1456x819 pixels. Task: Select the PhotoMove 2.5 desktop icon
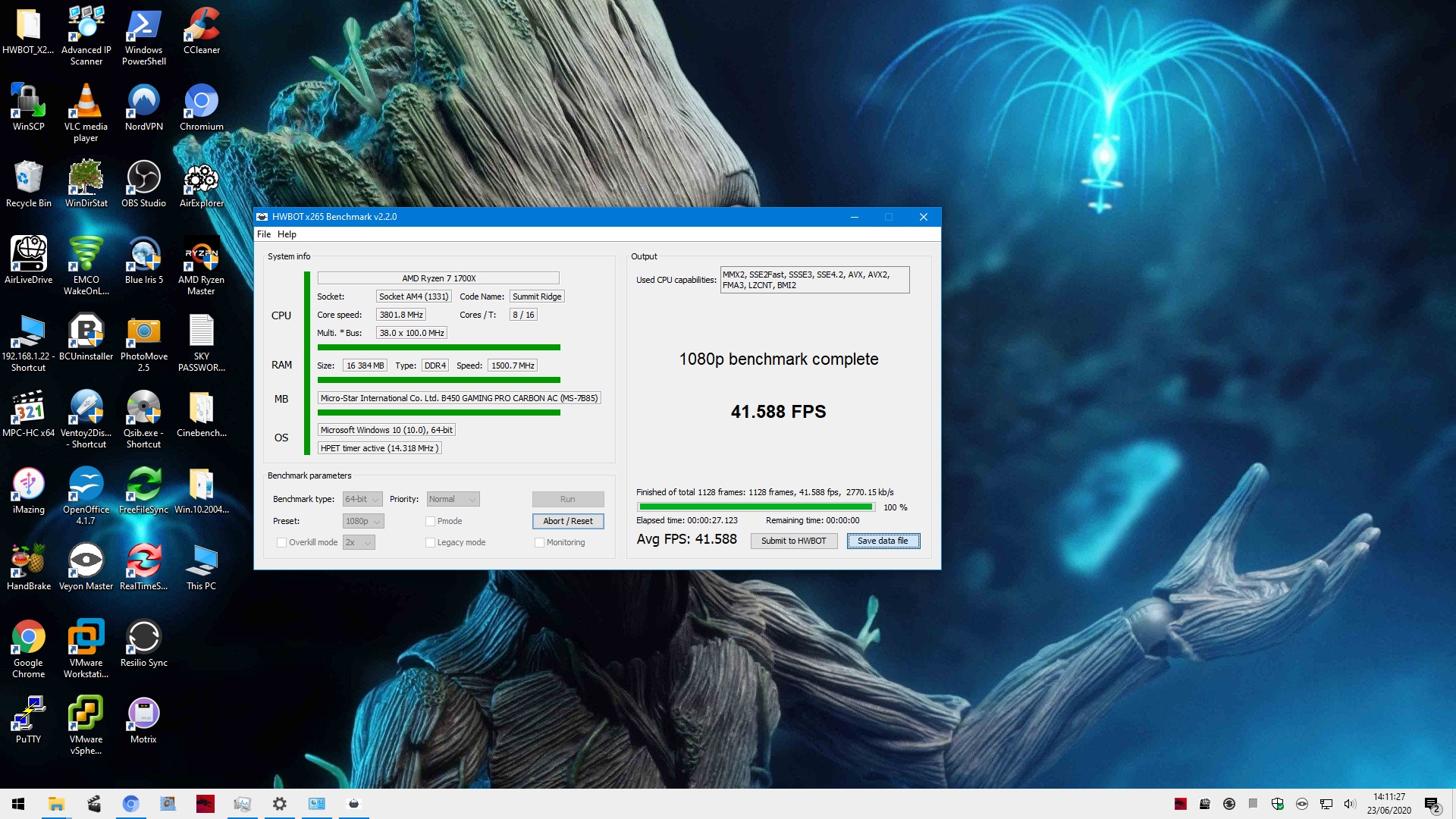coord(143,342)
